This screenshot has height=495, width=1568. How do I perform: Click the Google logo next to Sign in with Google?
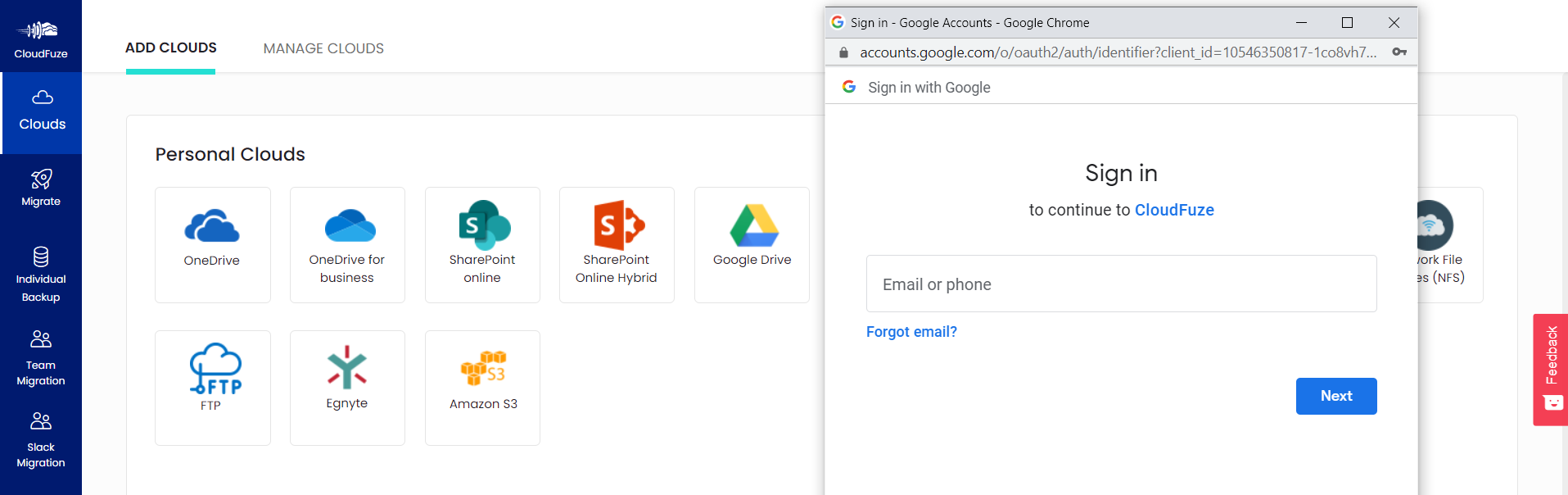(849, 87)
